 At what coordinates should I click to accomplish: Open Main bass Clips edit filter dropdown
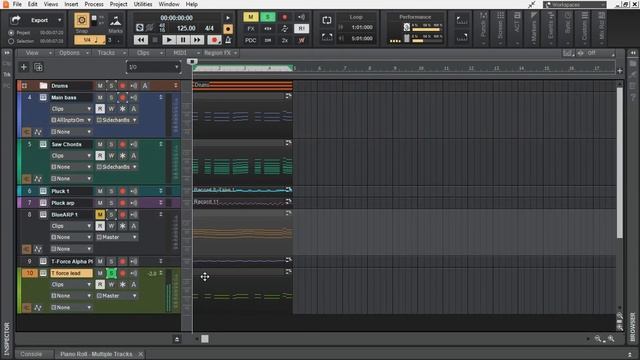pyautogui.click(x=71, y=109)
